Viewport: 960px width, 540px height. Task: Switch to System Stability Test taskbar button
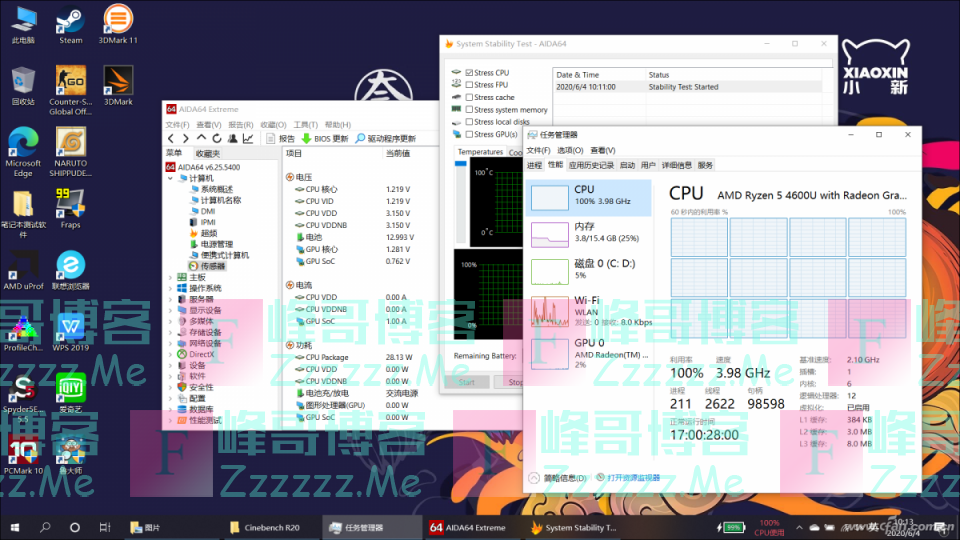point(574,527)
